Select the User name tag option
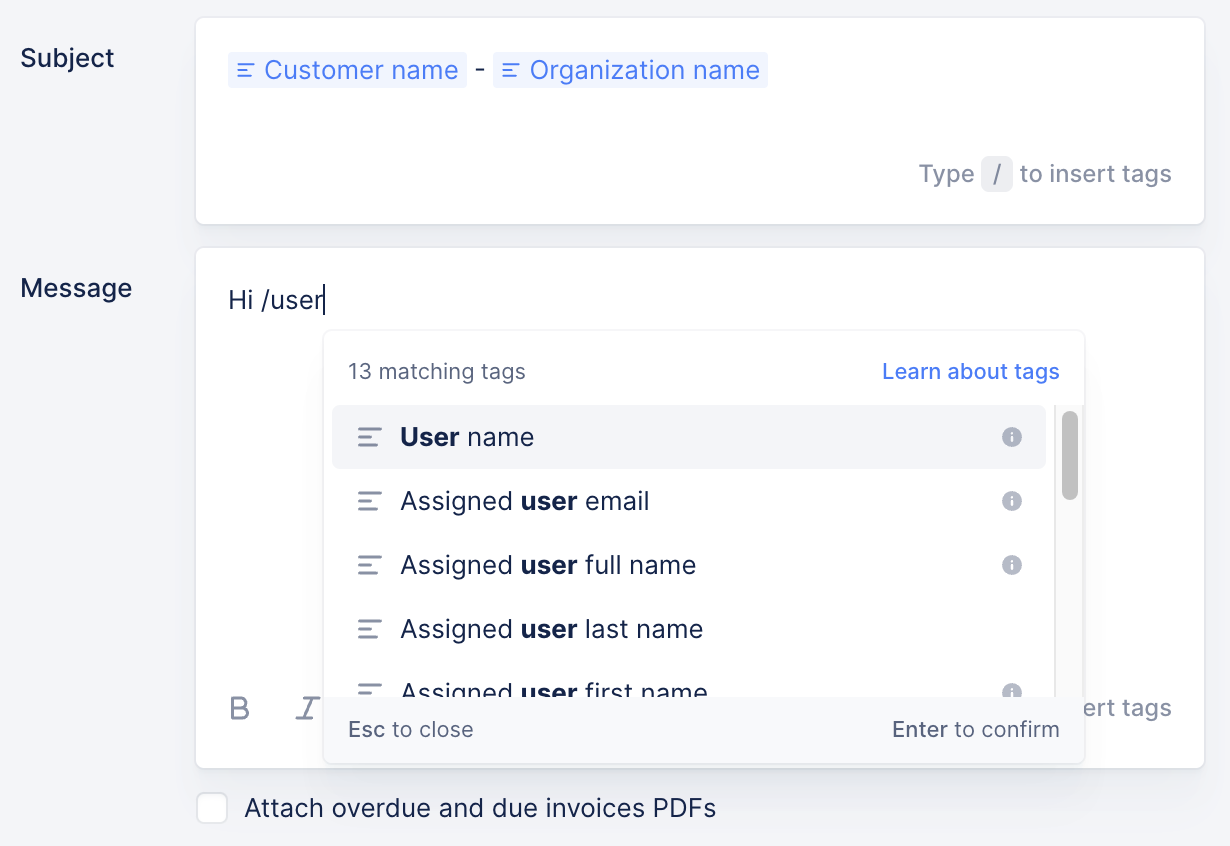 467,437
